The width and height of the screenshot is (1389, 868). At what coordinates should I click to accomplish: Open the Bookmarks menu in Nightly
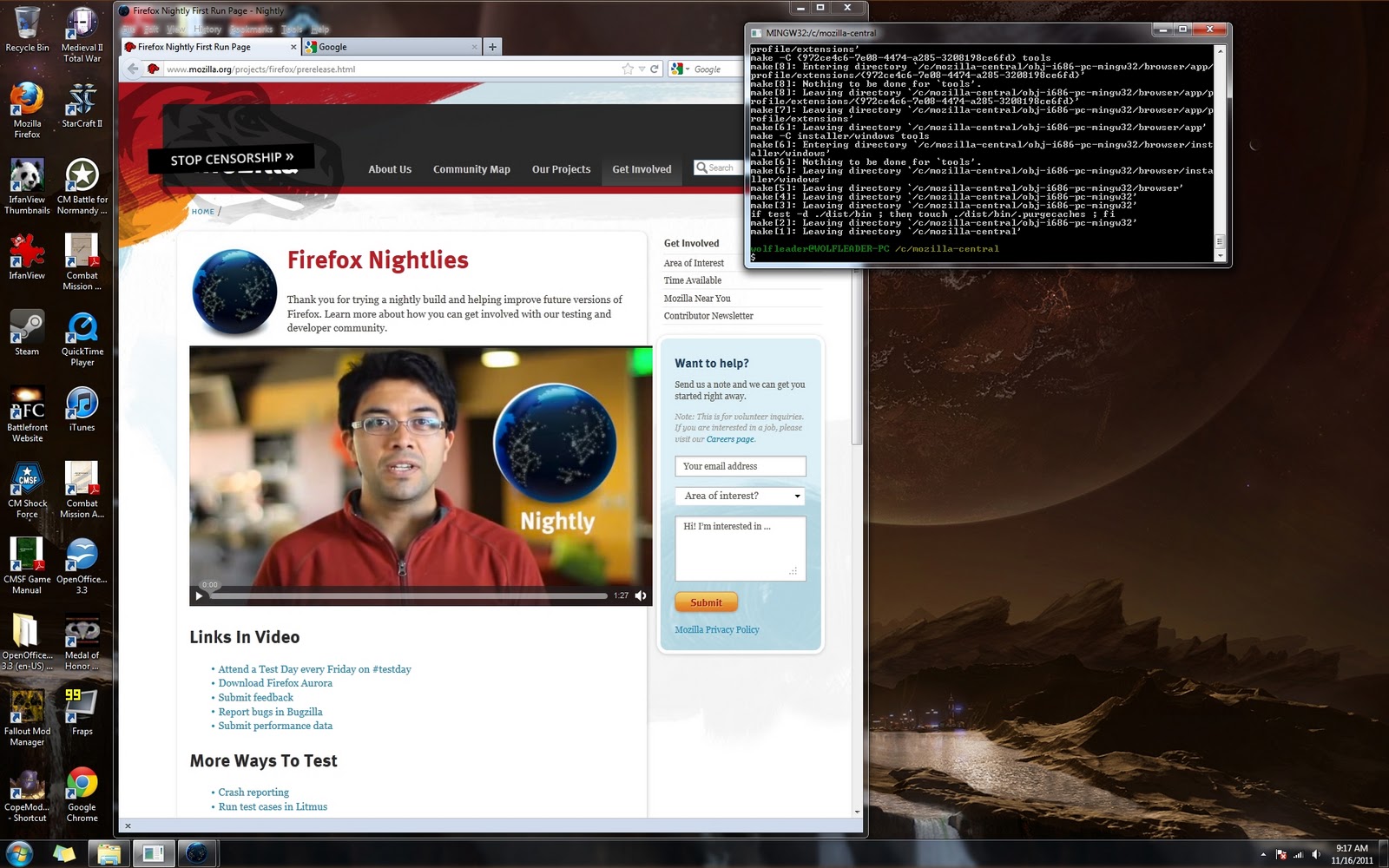(251, 29)
